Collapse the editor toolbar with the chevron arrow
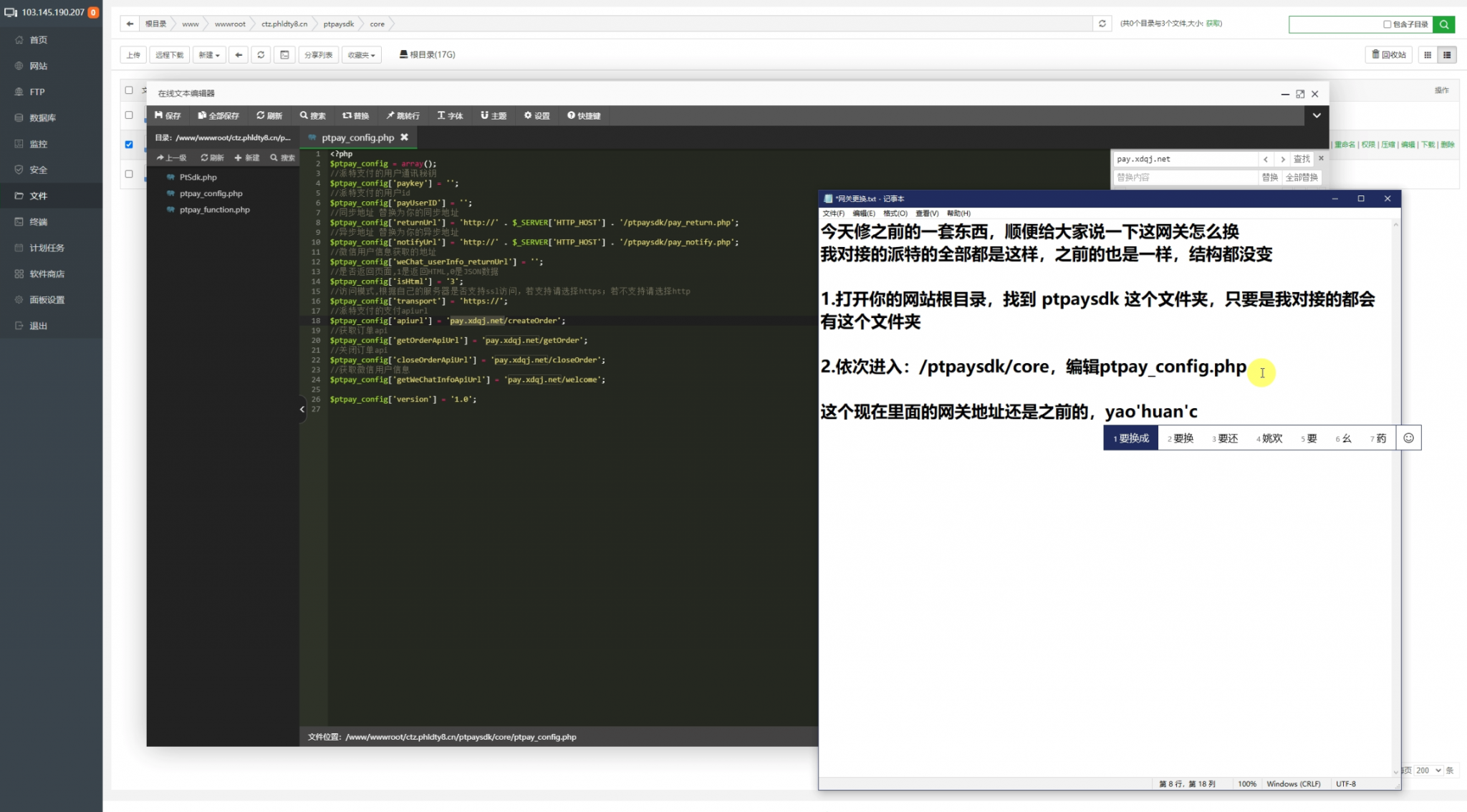Image resolution: width=1467 pixels, height=812 pixels. click(1317, 115)
